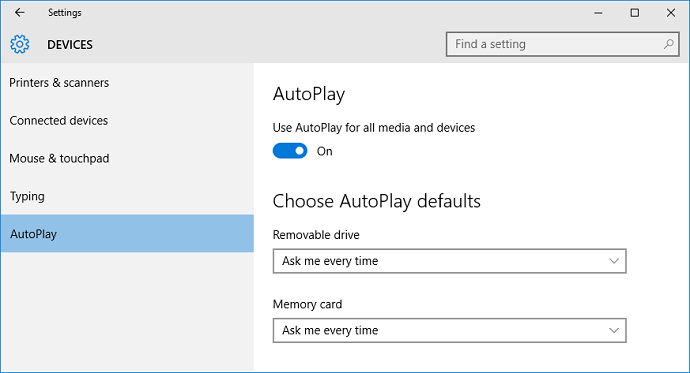Close the Settings window
Viewport: 690px width, 373px height.
(671, 13)
